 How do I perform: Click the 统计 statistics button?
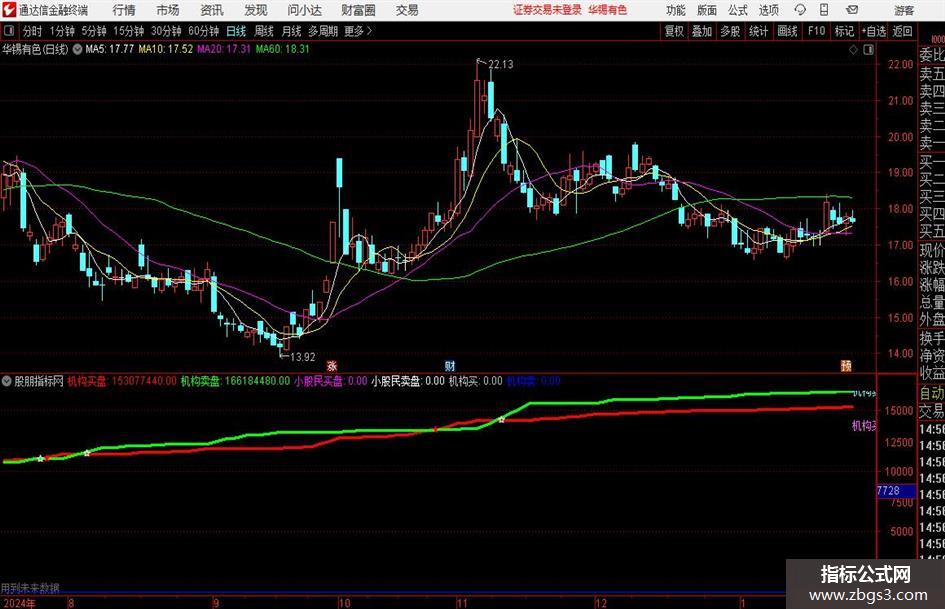tap(758, 31)
